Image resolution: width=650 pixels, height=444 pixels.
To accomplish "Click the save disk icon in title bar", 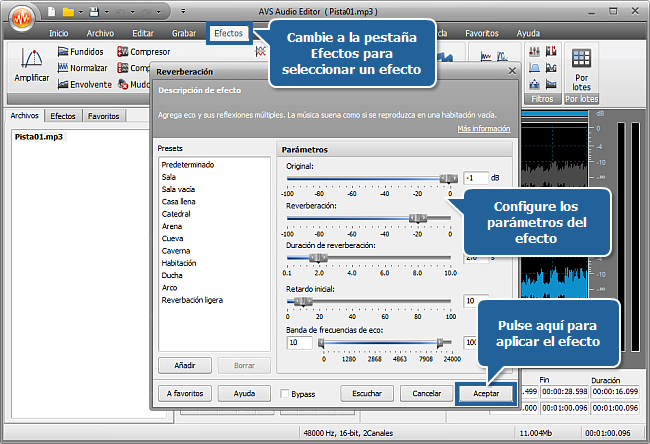I will click(x=91, y=13).
